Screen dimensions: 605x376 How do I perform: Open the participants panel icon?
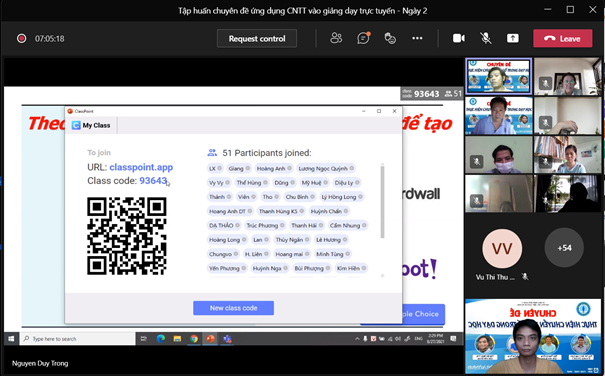coord(336,38)
